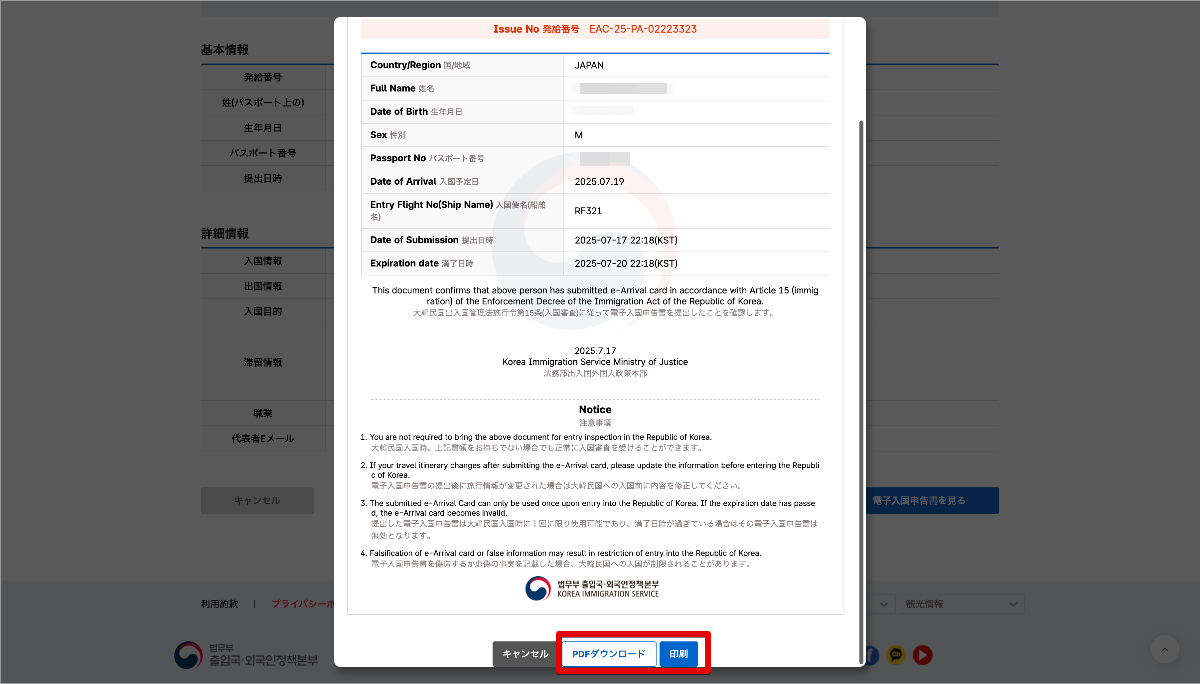This screenshot has width=1200, height=684.
Task: Click the RF321 entry flight number value
Action: (588, 211)
